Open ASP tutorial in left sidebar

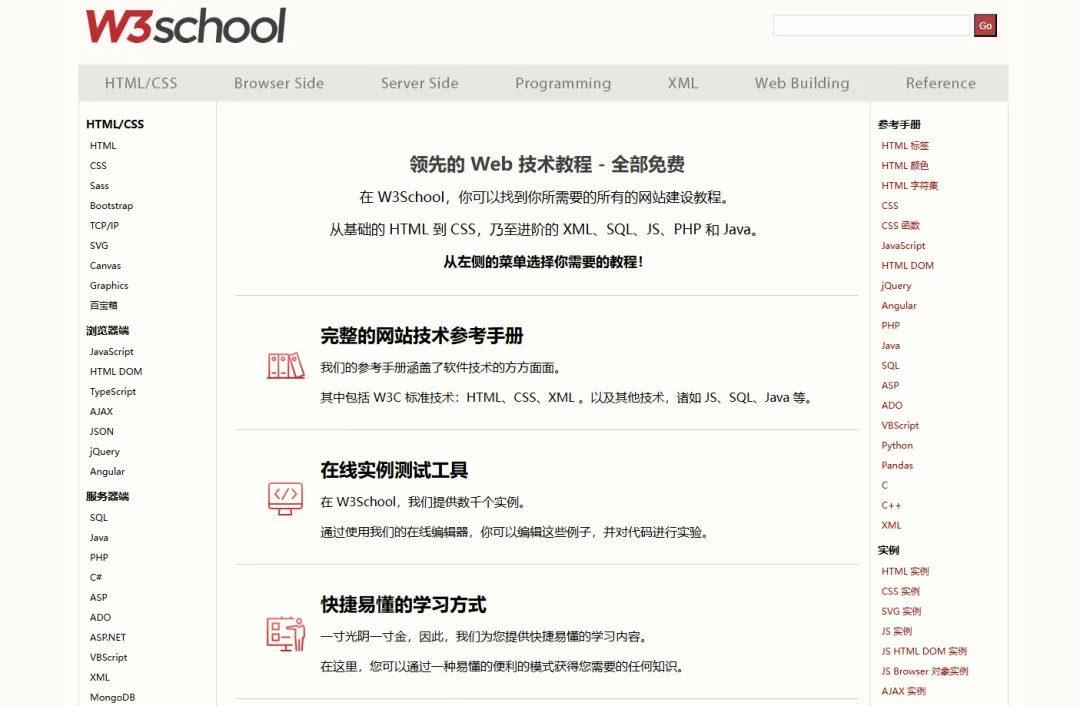(x=98, y=597)
